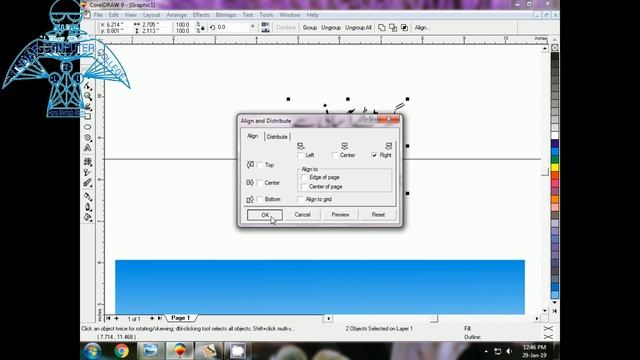Open File Explorer from the taskbar
640x360 pixels.
click(x=150, y=351)
